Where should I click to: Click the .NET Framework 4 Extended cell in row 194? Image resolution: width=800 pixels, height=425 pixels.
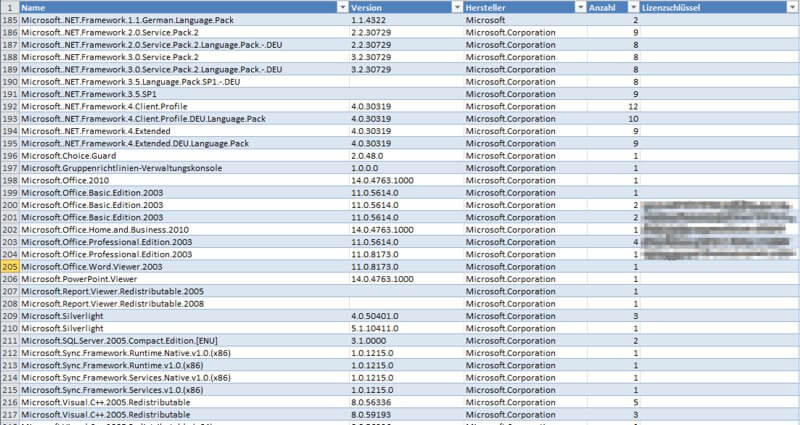tap(184, 131)
